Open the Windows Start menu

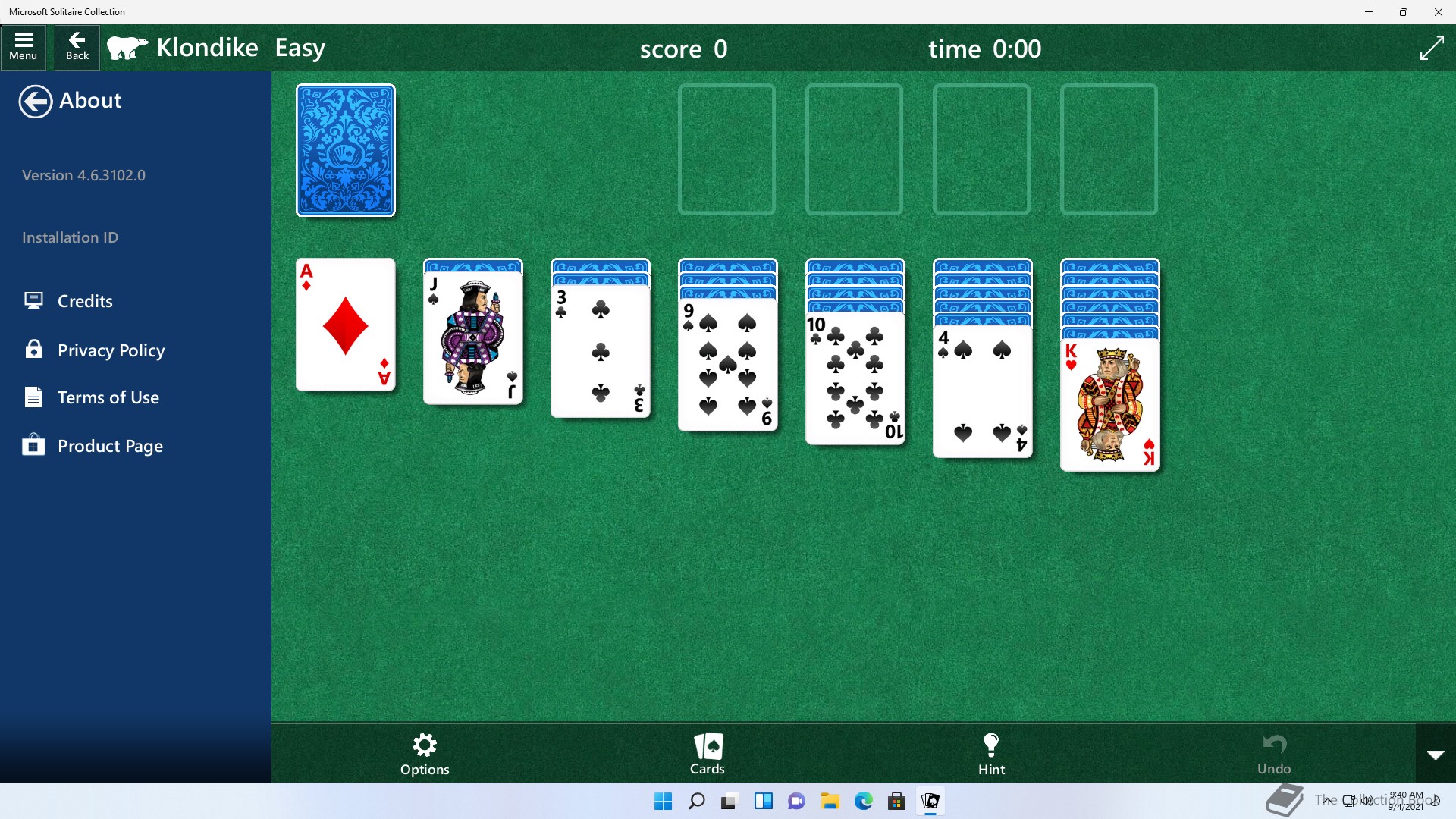[x=663, y=801]
